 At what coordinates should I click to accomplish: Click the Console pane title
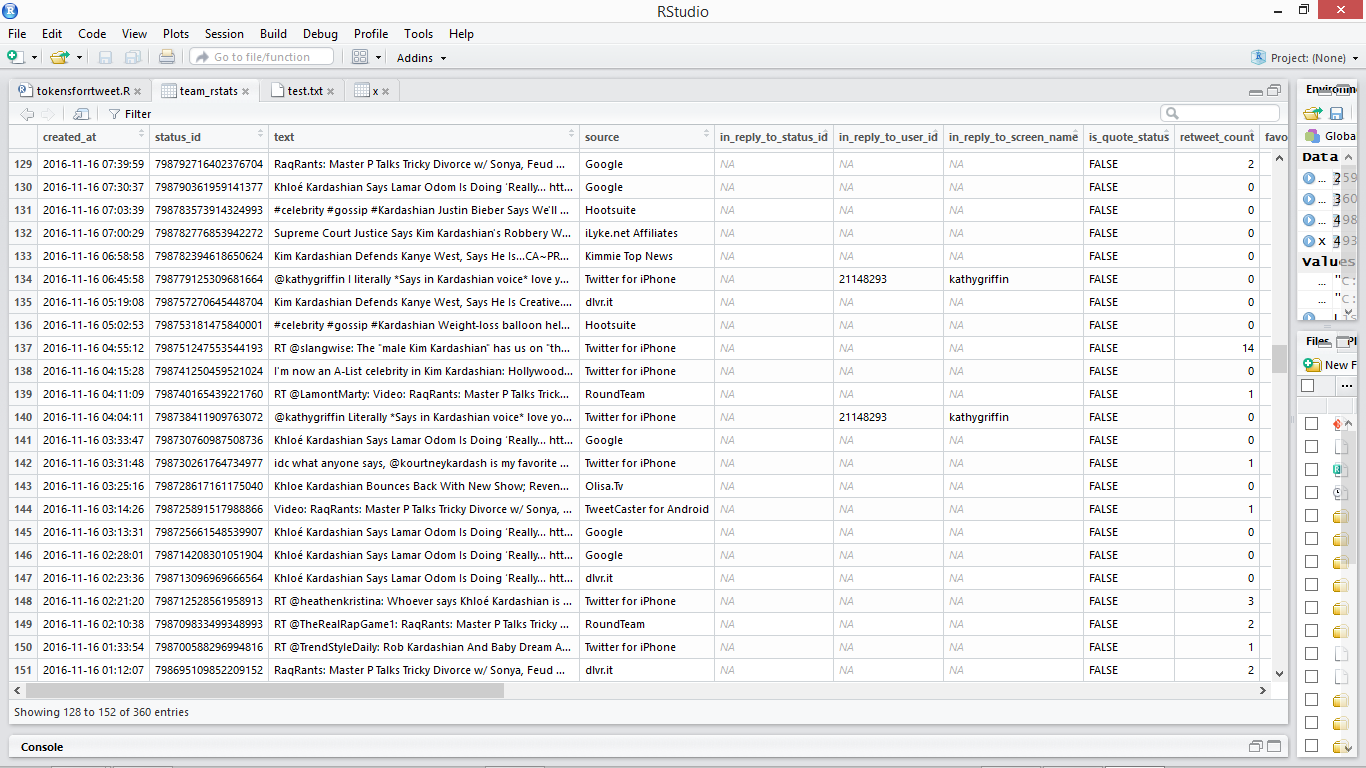[42, 747]
